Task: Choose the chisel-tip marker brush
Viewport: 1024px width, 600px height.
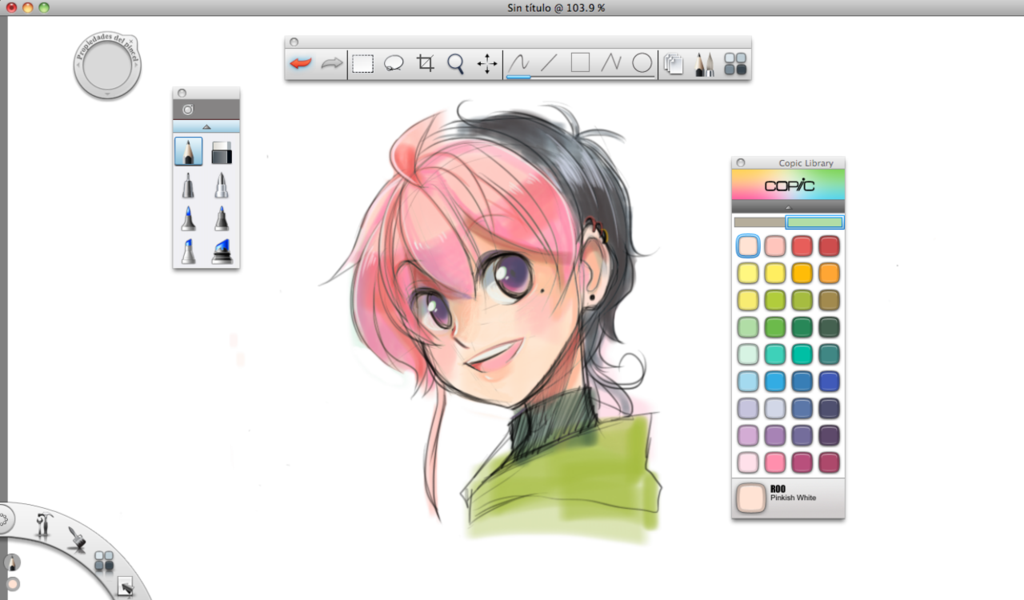Action: pos(222,250)
